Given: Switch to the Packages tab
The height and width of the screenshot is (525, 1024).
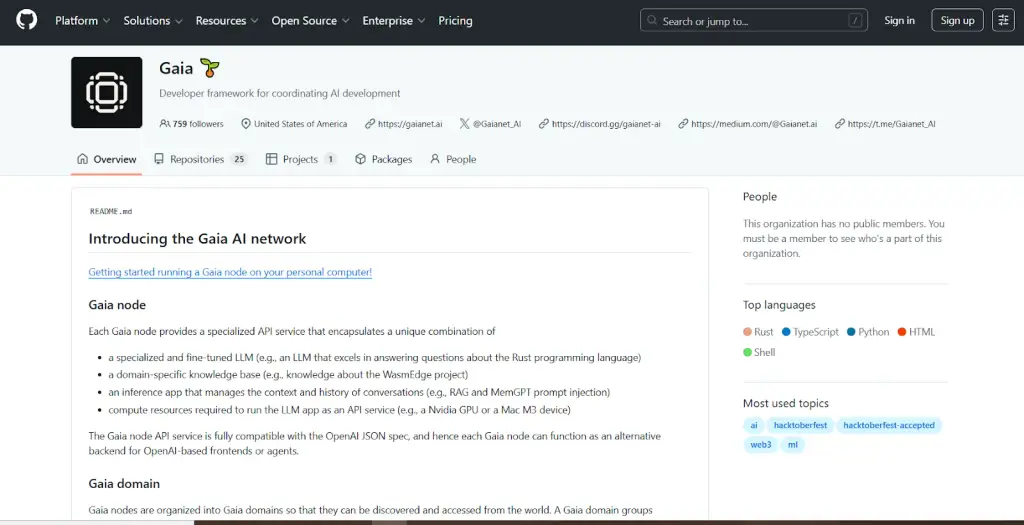Looking at the screenshot, I should pos(384,159).
